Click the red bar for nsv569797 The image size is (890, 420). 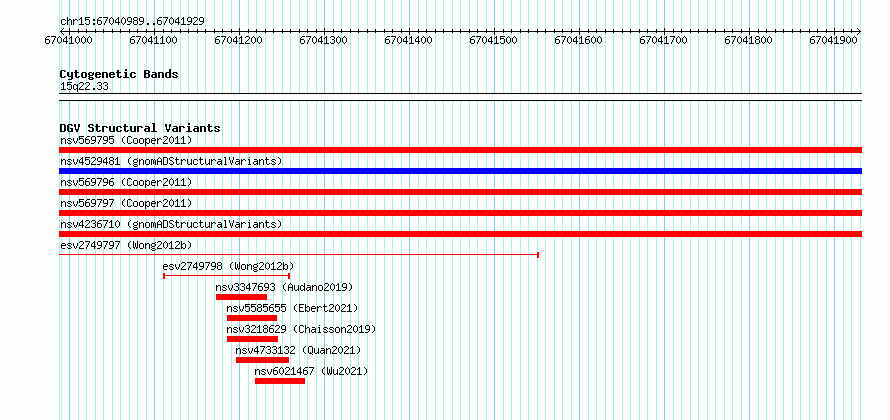(460, 213)
